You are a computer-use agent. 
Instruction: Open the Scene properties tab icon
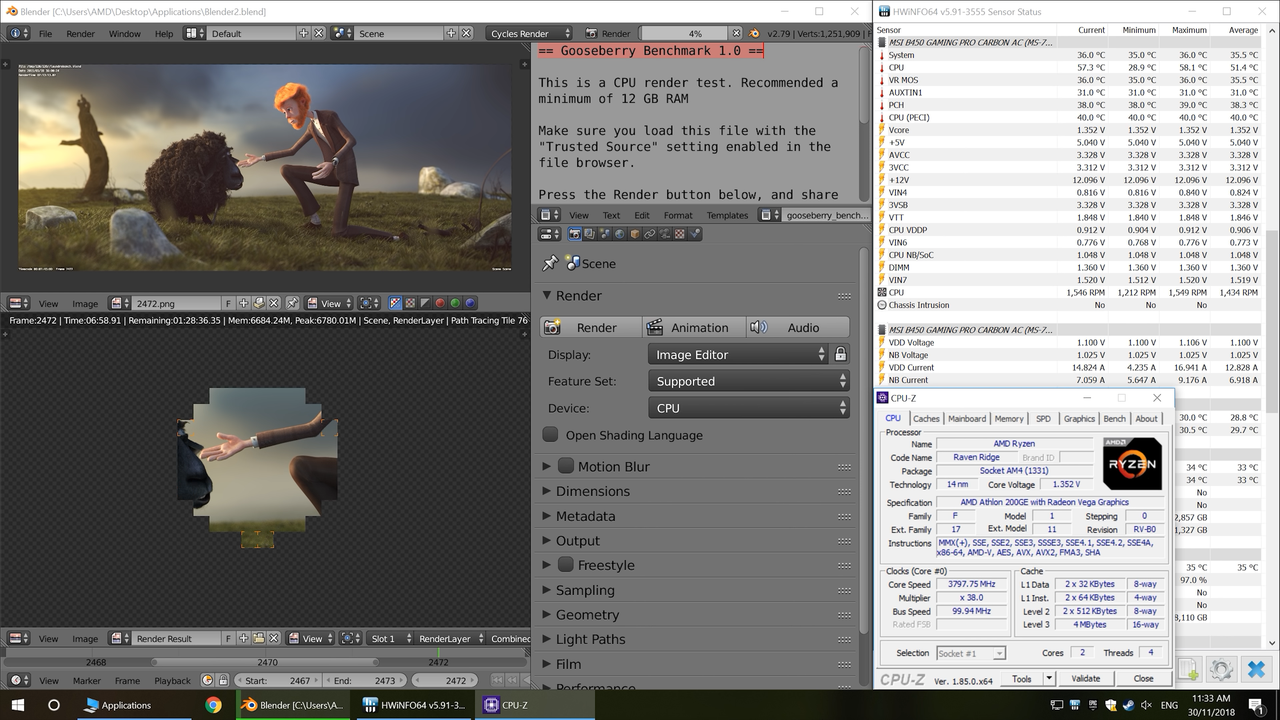605,234
